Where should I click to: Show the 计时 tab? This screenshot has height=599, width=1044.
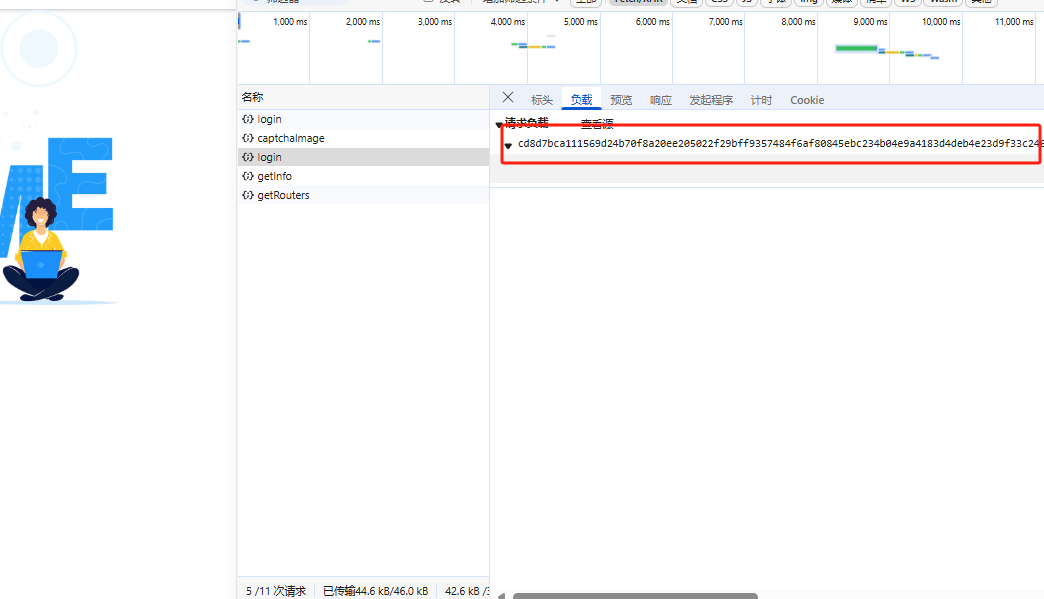tap(761, 100)
